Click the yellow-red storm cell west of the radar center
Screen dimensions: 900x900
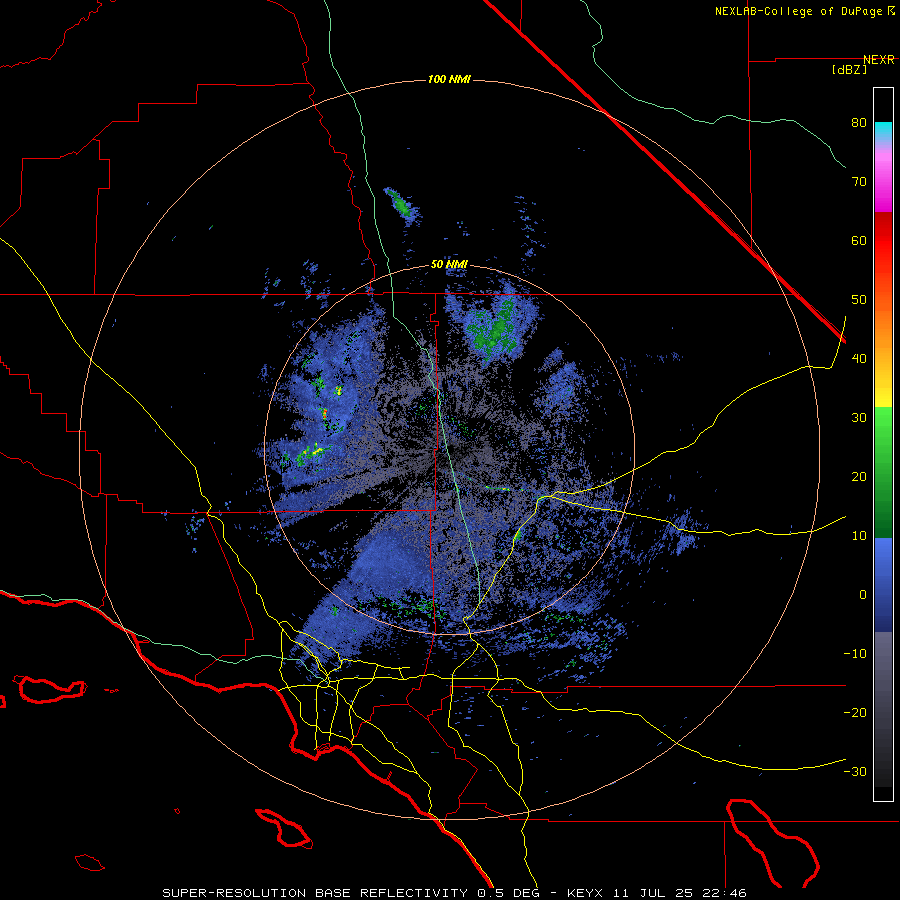click(x=325, y=413)
